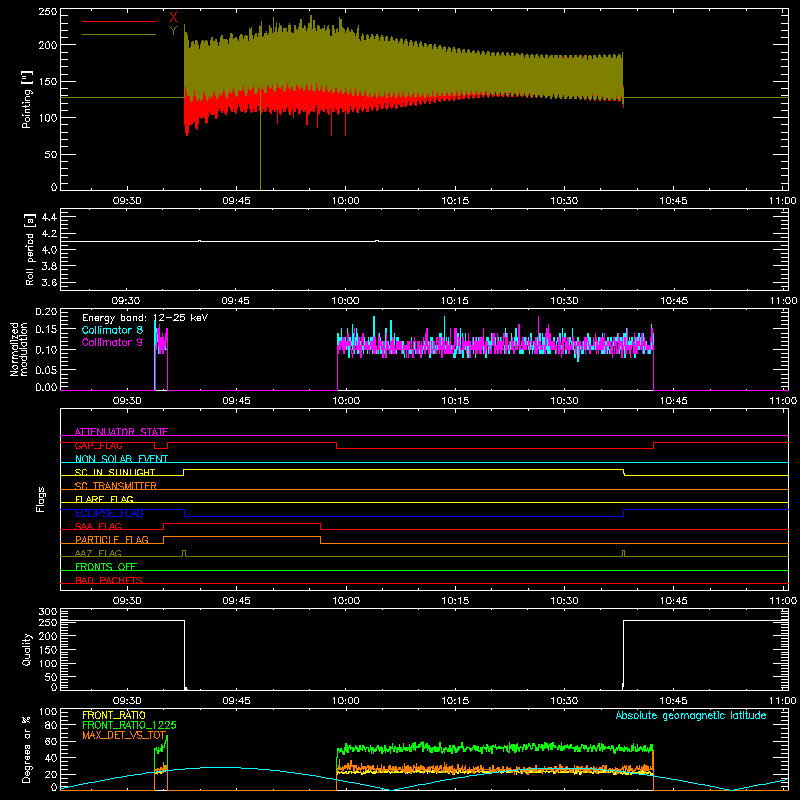Image resolution: width=800 pixels, height=800 pixels.
Task: Click the 80 tick on Degrees axis
Action: (51, 725)
